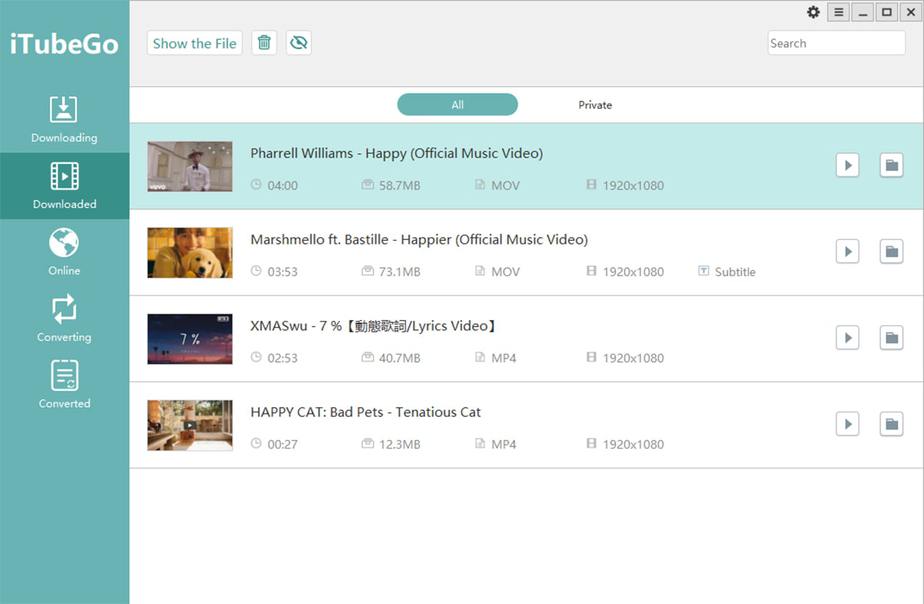Screen dimensions: 924x604
Task: Open folder for XMASwu 7% video
Action: (x=892, y=338)
